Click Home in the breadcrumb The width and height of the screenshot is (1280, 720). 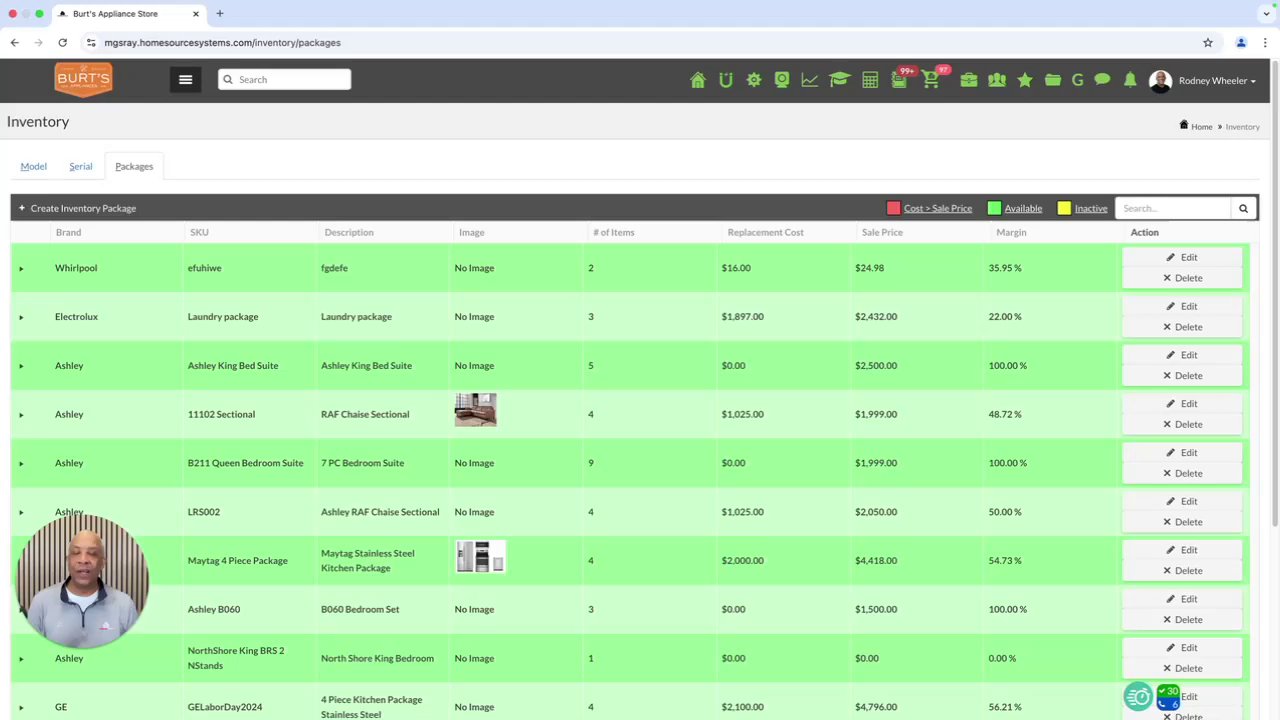point(1201,127)
